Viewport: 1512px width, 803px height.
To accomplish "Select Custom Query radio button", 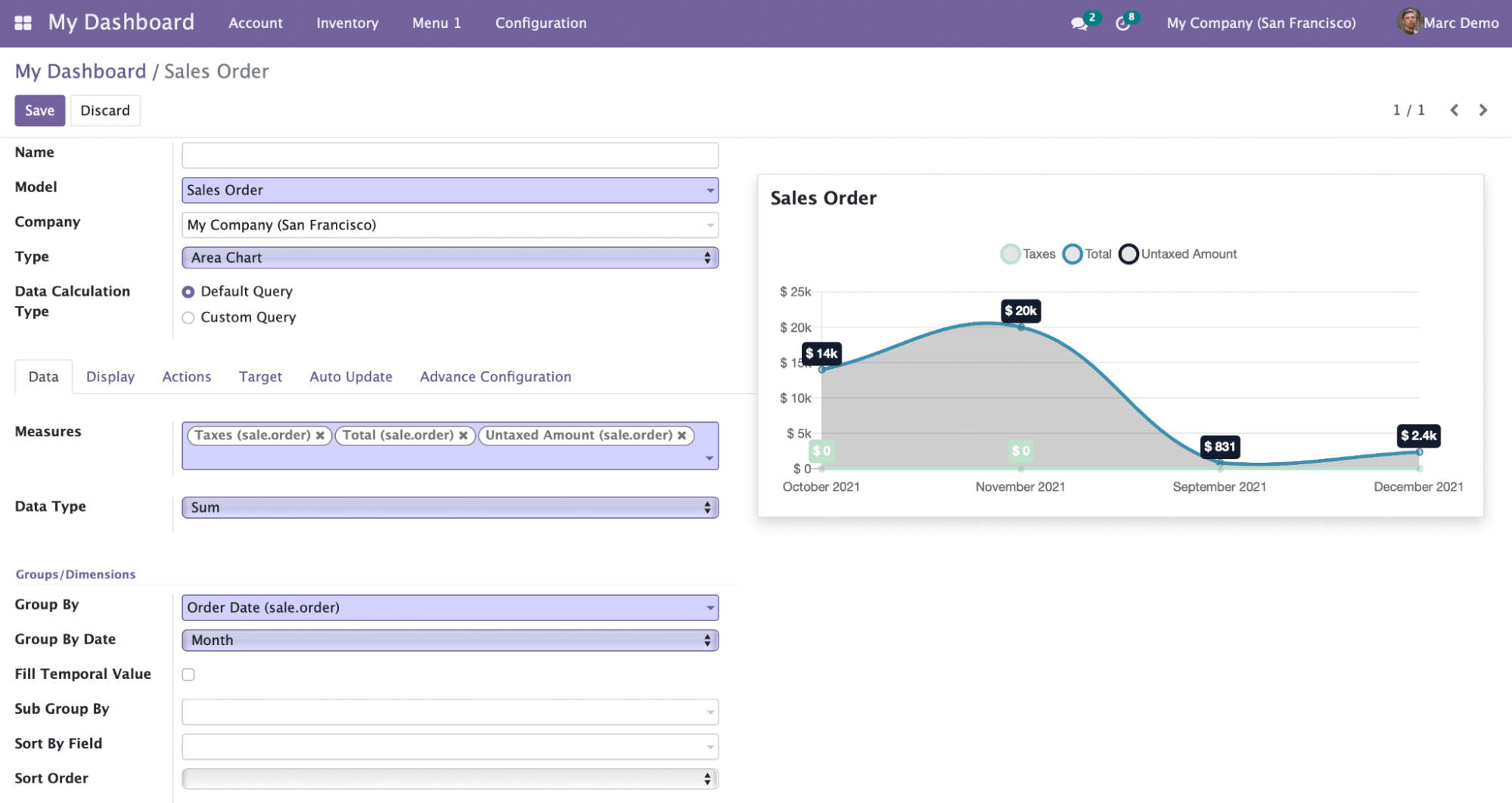I will click(188, 318).
